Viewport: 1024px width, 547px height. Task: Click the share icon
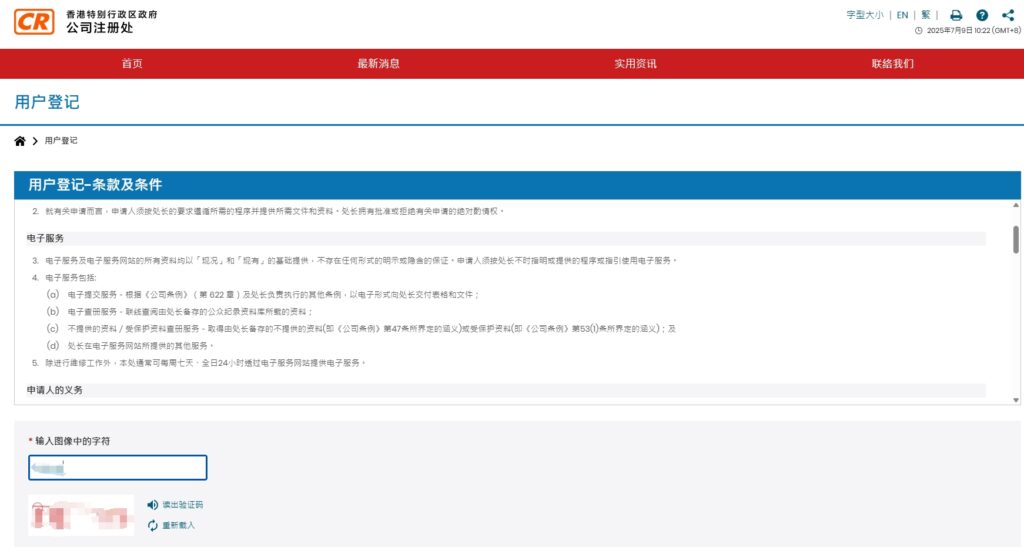tap(1008, 15)
